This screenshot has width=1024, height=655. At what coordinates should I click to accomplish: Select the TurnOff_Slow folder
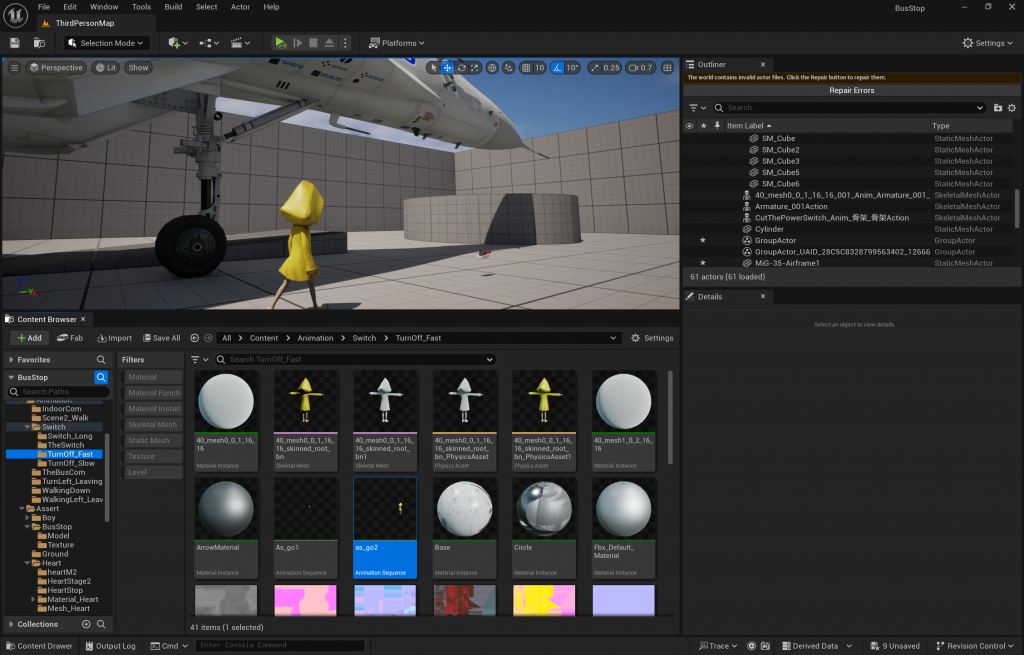71,463
